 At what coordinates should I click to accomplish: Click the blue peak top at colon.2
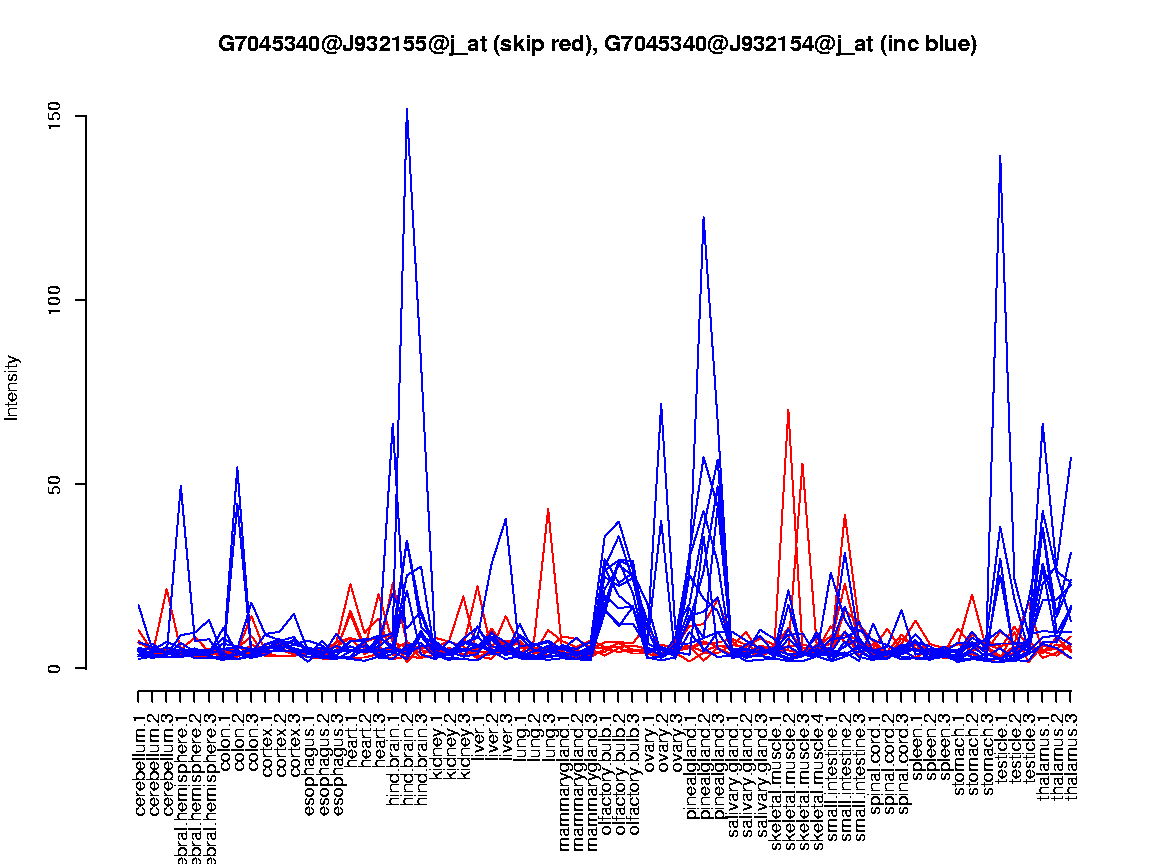237,467
